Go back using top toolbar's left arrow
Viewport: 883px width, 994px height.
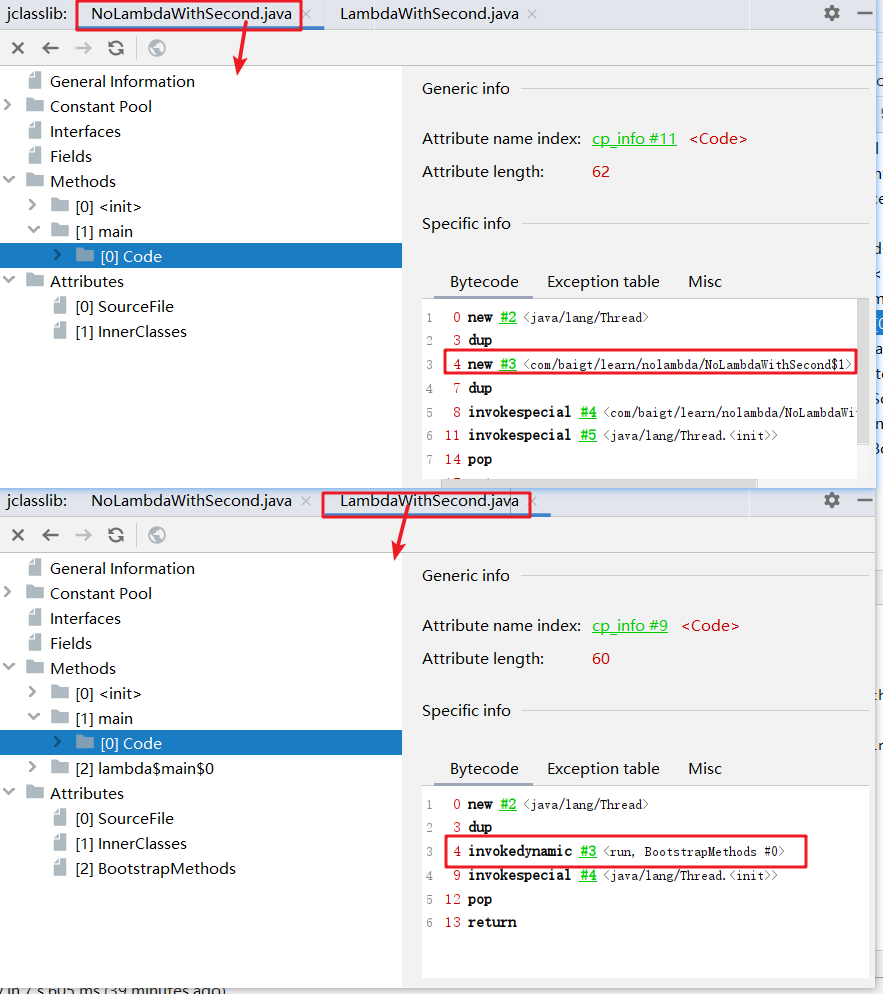51,48
